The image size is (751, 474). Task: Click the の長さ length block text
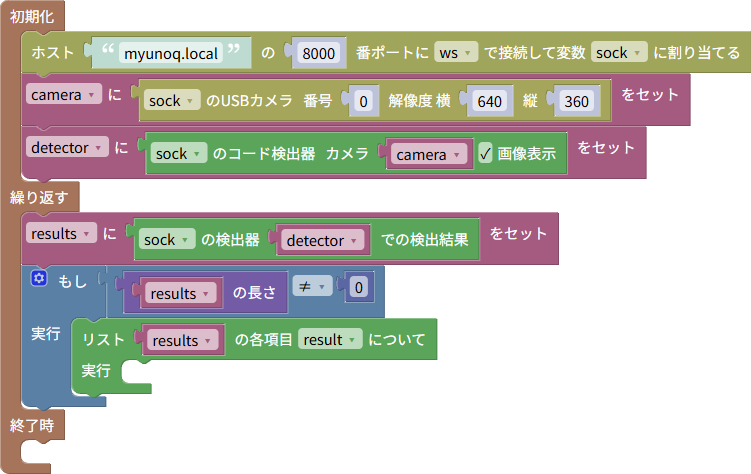tap(254, 292)
